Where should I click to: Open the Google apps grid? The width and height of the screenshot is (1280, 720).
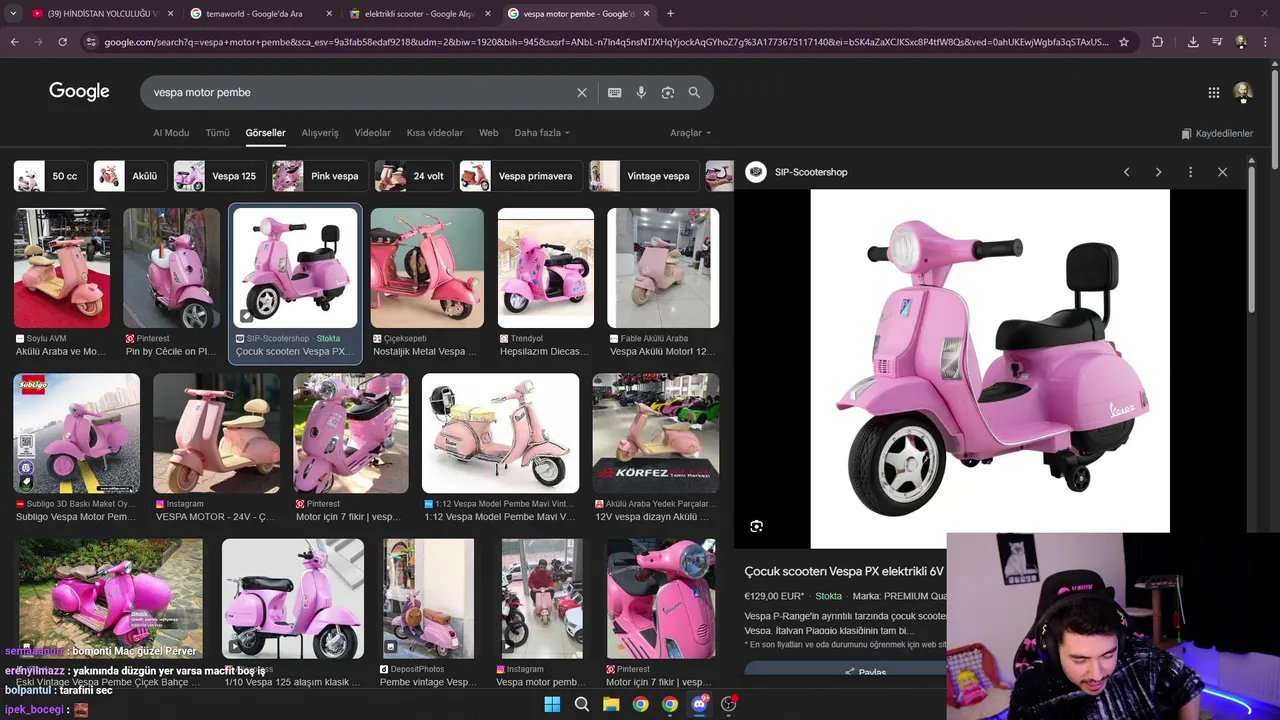click(x=1214, y=92)
